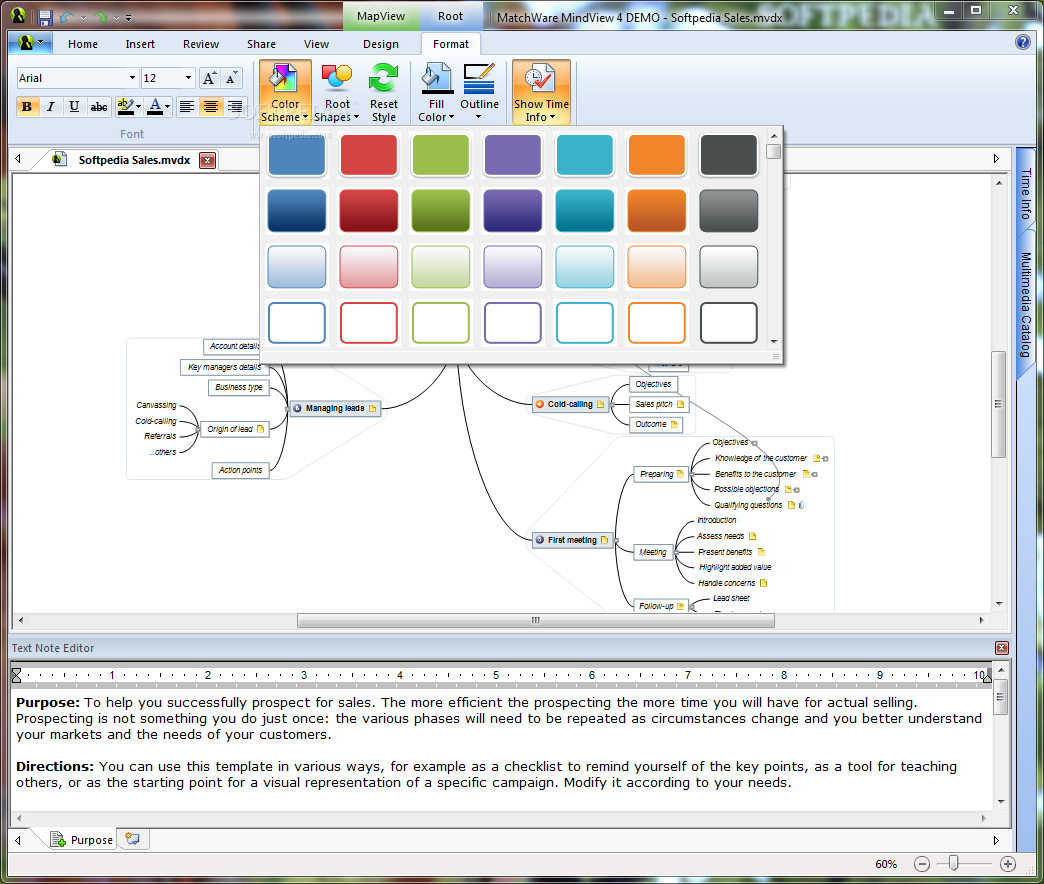Increase font size with Grow Font icon

209,78
